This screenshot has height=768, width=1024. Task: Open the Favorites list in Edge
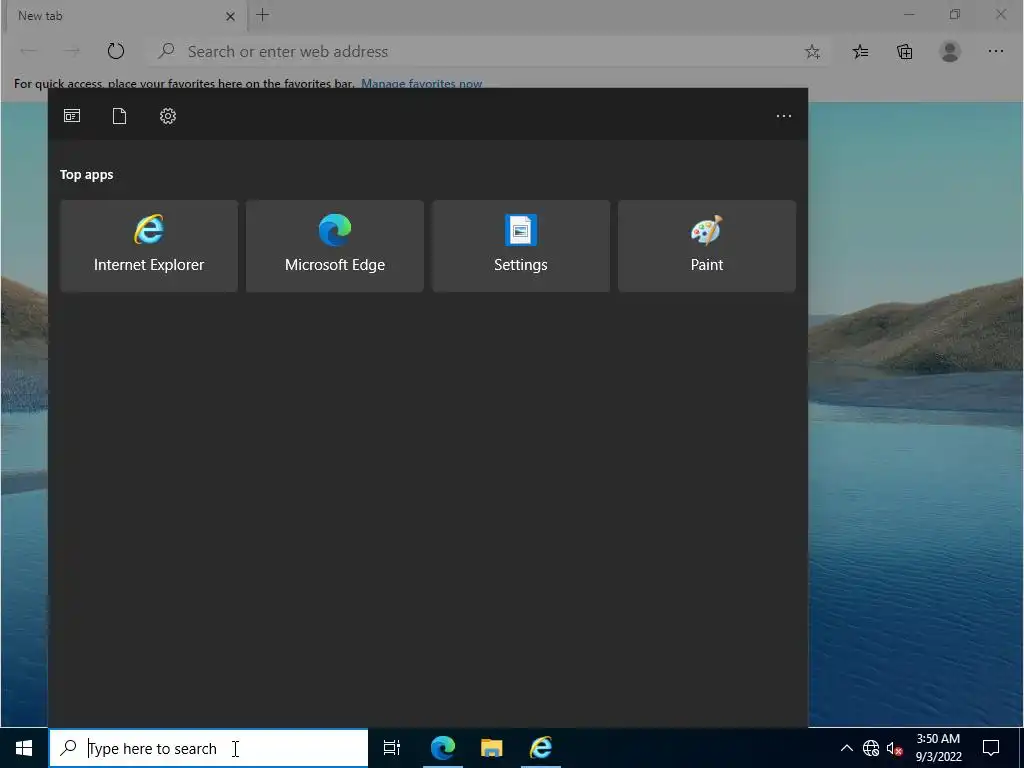tap(860, 52)
